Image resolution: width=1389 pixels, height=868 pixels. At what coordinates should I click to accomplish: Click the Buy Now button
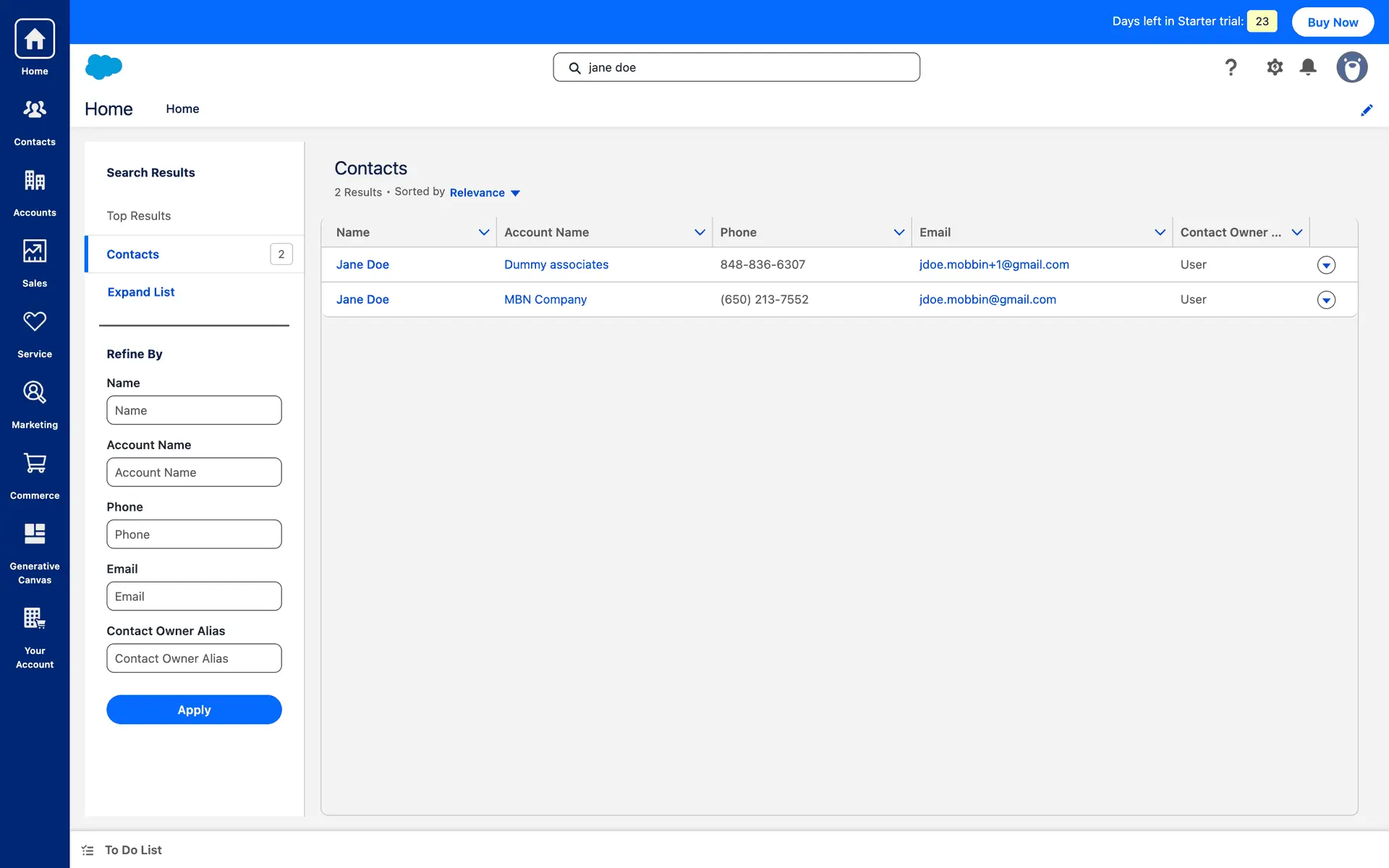coord(1332,22)
